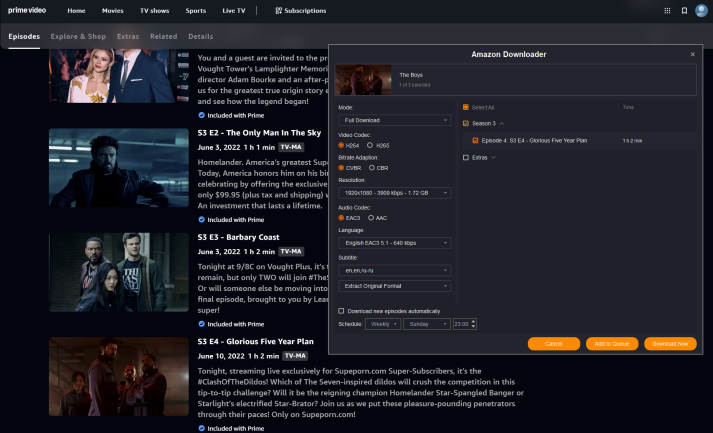Enable download new episodes automatically

click(342, 310)
